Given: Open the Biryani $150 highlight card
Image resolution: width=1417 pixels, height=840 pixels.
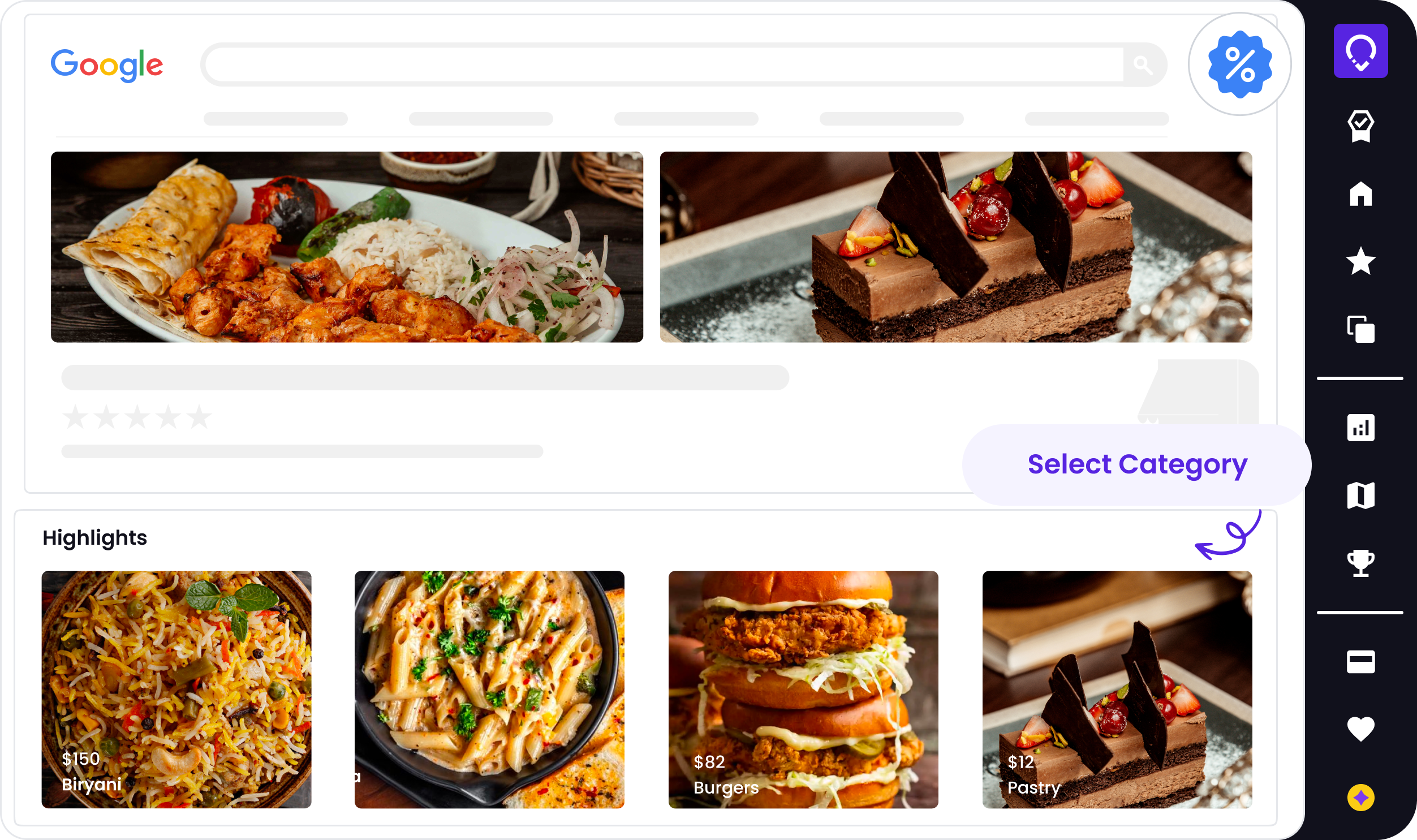Looking at the screenshot, I should click(x=176, y=689).
